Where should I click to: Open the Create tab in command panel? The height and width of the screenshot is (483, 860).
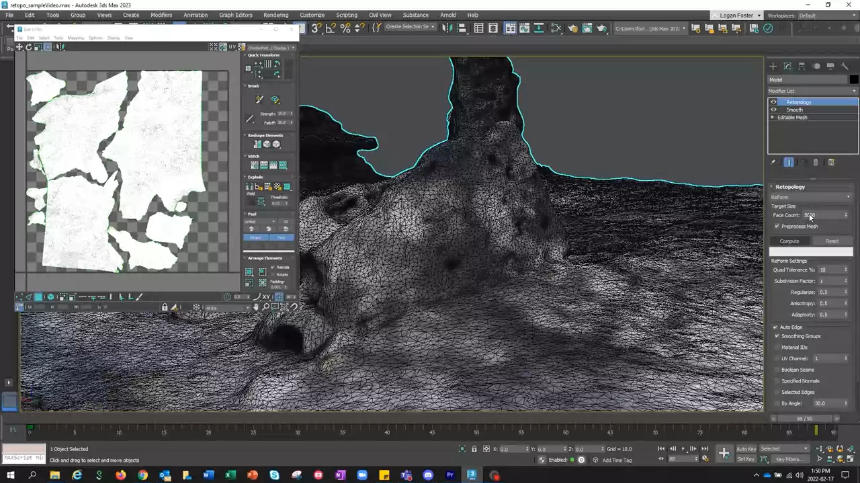coord(773,66)
